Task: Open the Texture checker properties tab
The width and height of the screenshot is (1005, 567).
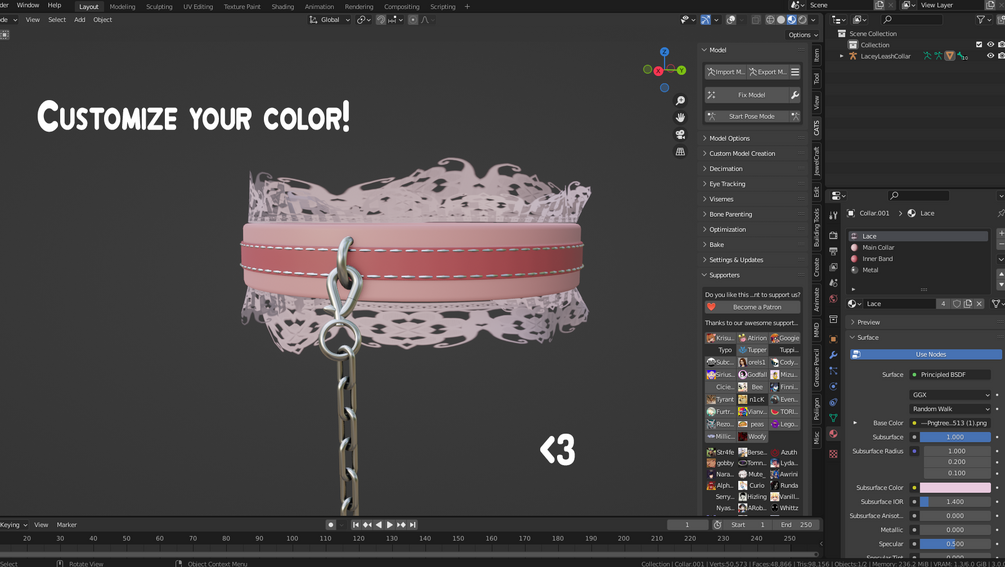Action: click(x=833, y=454)
